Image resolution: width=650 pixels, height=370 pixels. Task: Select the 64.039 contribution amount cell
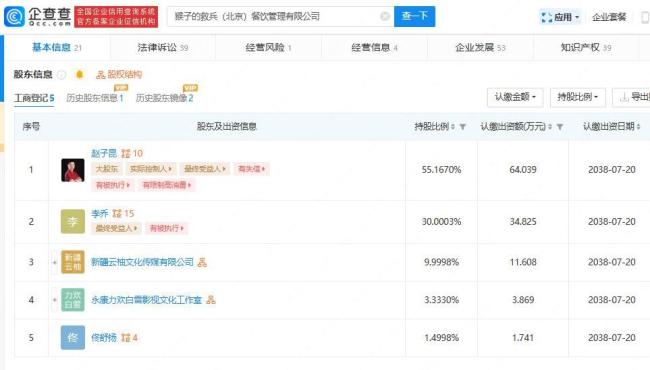[x=523, y=170]
